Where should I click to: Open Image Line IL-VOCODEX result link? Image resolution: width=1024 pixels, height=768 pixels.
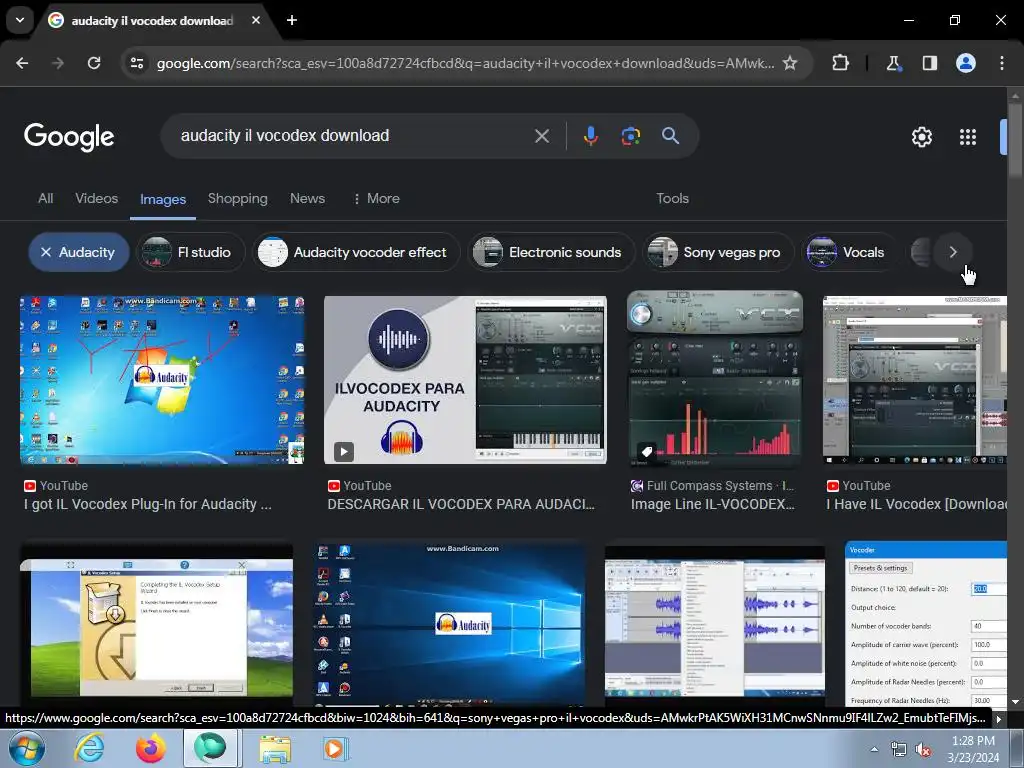712,504
